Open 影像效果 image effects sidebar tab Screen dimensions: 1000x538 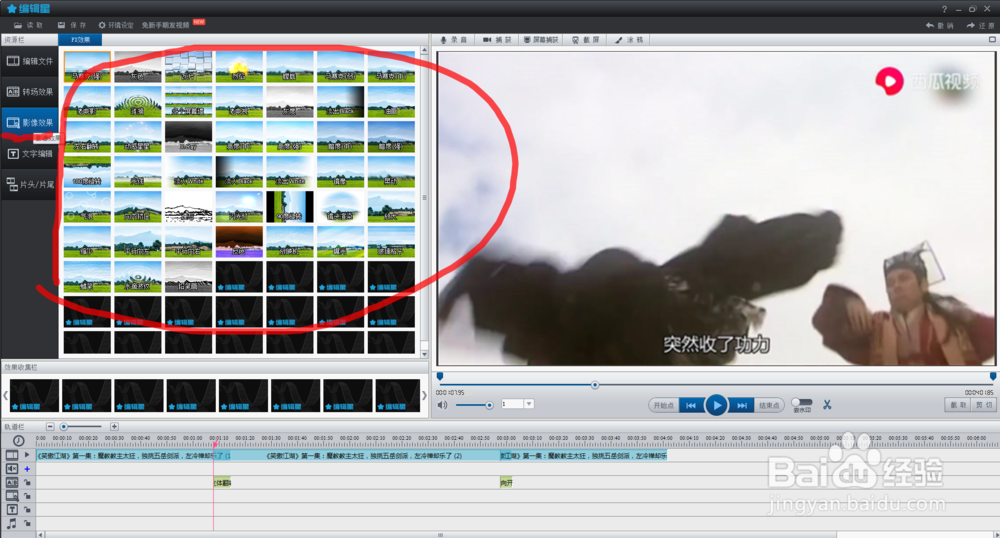[29, 122]
